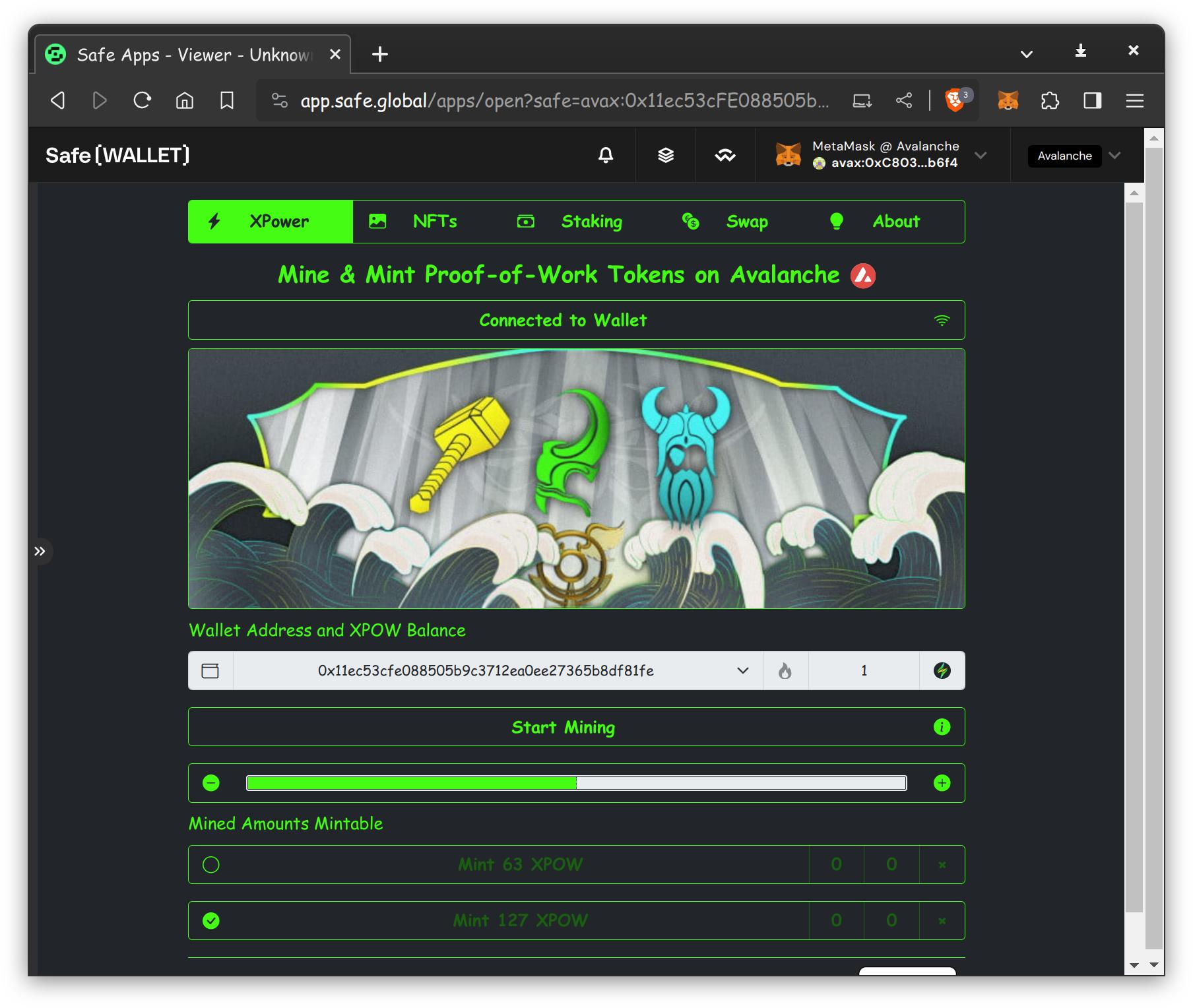1193x1008 pixels.
Task: Open the XPower tab
Action: 271,222
